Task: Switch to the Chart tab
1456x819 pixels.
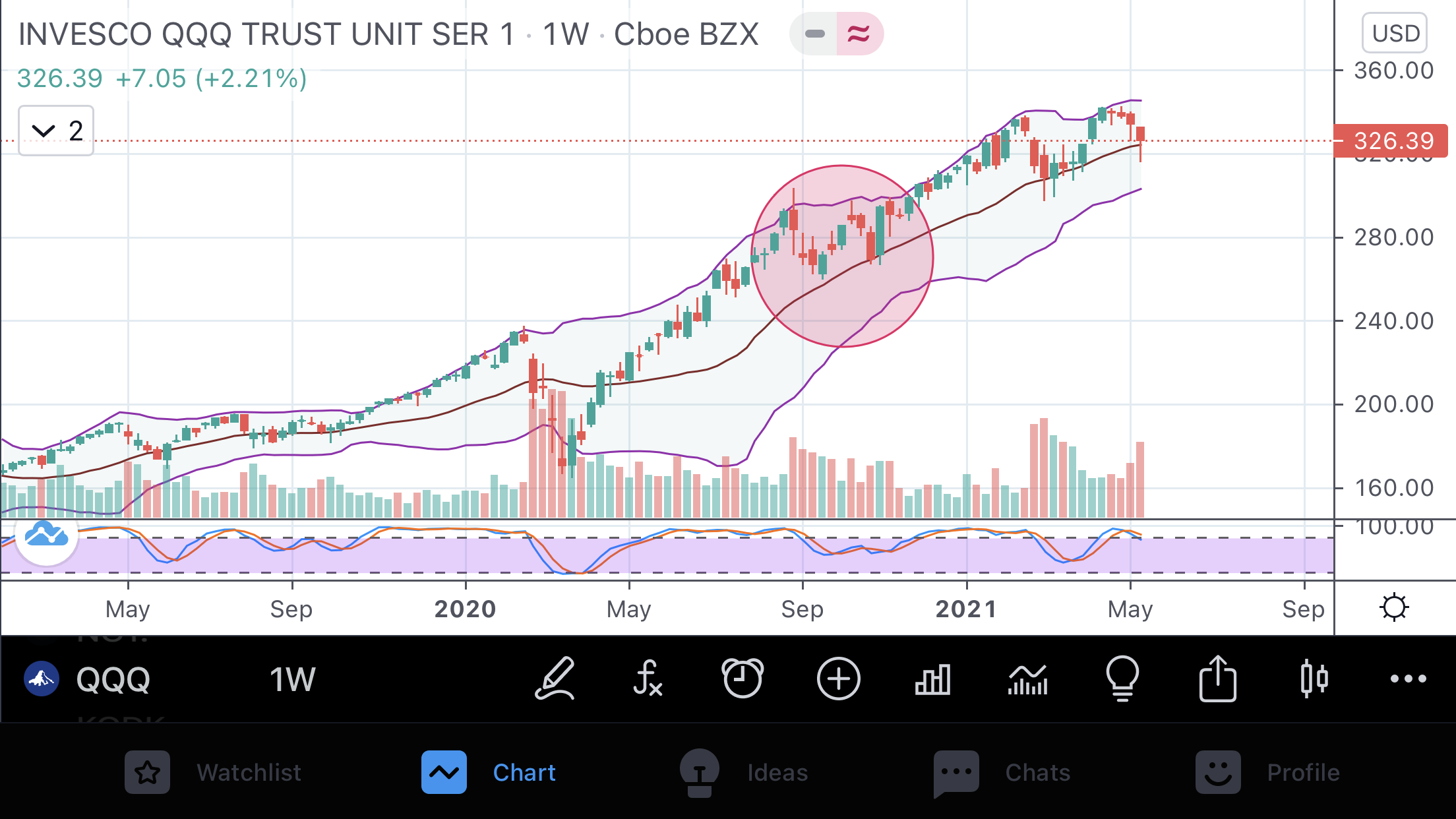Action: click(x=489, y=772)
